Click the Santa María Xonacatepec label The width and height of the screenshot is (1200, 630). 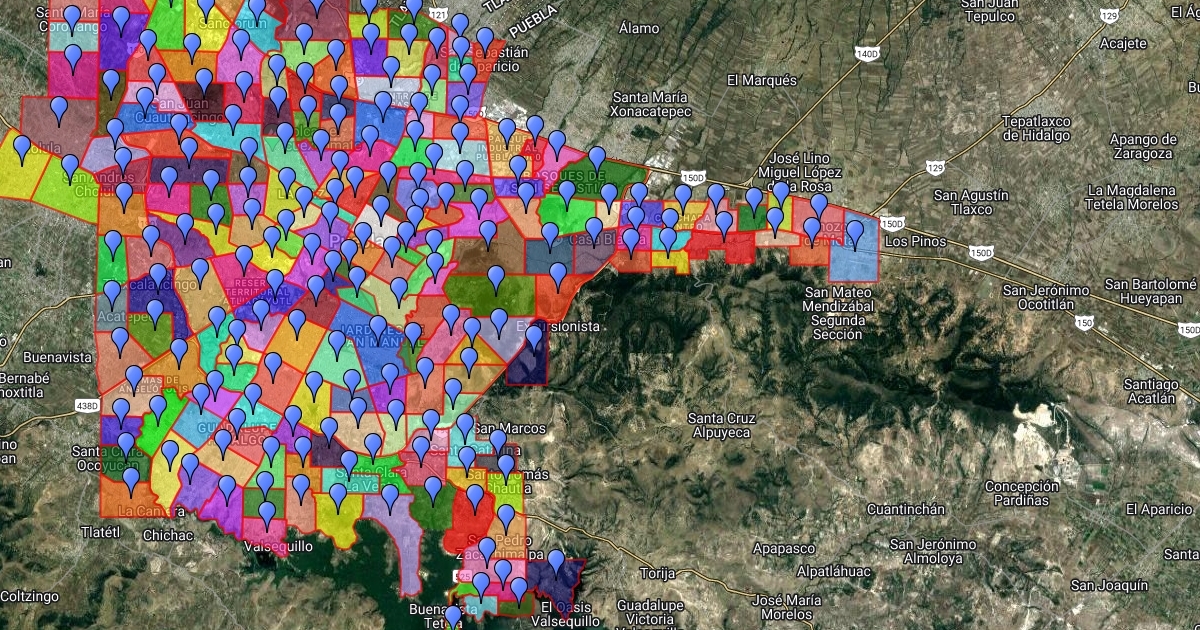(x=651, y=105)
